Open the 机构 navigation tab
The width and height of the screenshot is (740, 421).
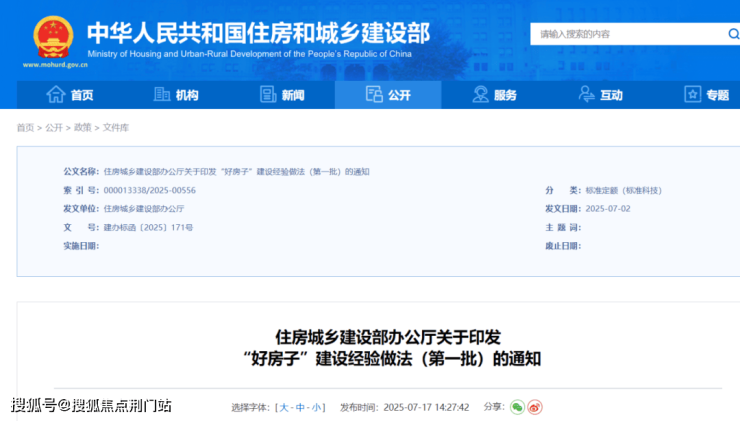[x=176, y=95]
